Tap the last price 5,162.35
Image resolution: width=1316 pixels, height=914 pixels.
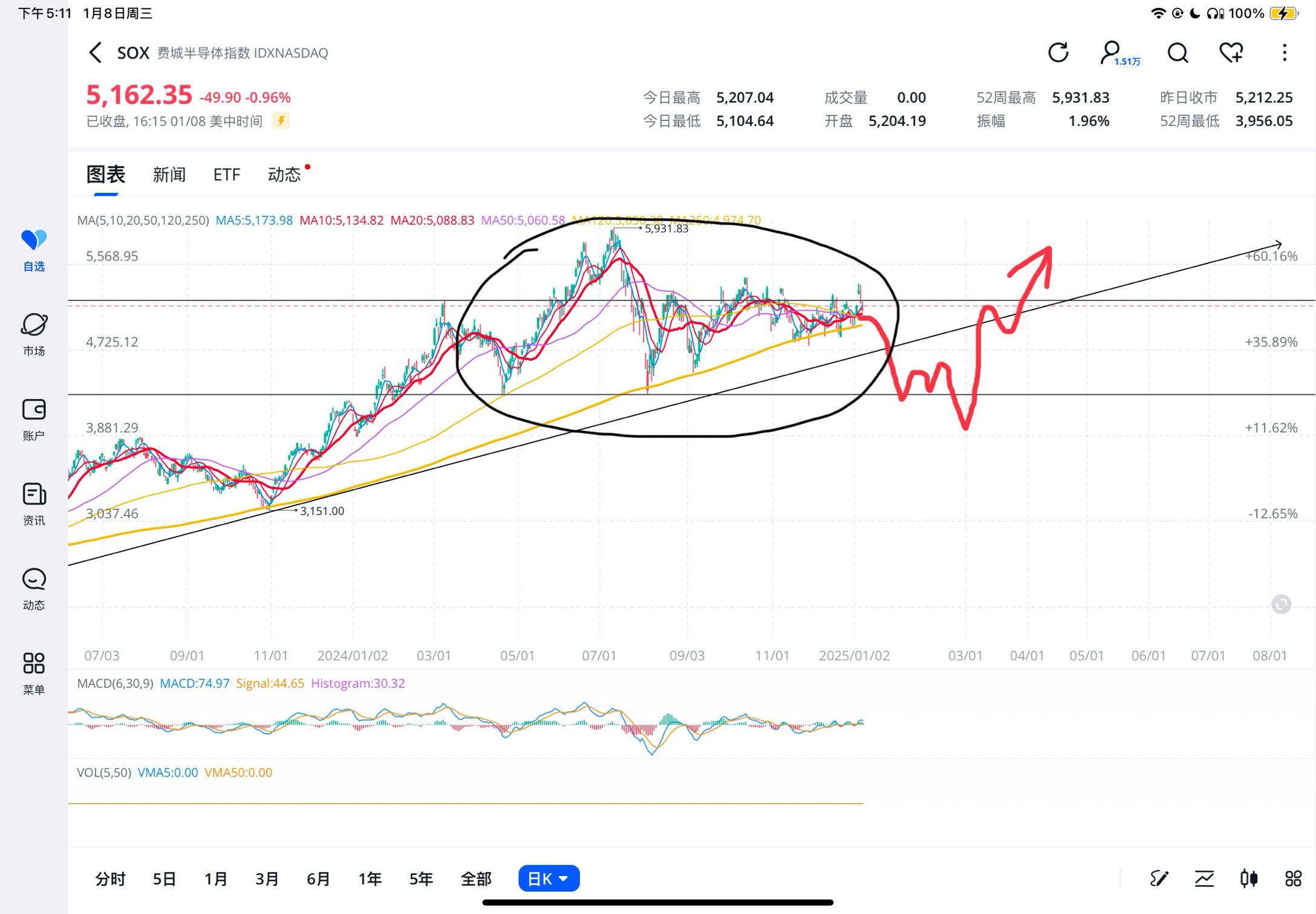(139, 95)
